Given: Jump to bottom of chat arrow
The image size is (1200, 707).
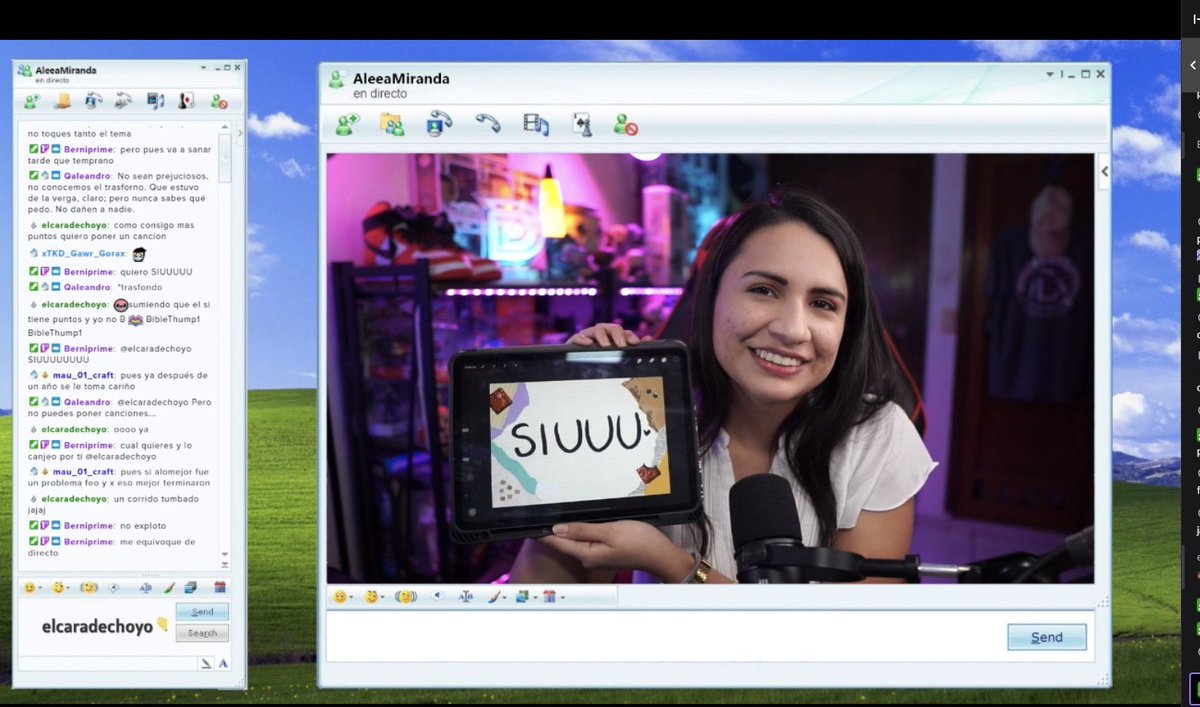Looking at the screenshot, I should [x=225, y=564].
